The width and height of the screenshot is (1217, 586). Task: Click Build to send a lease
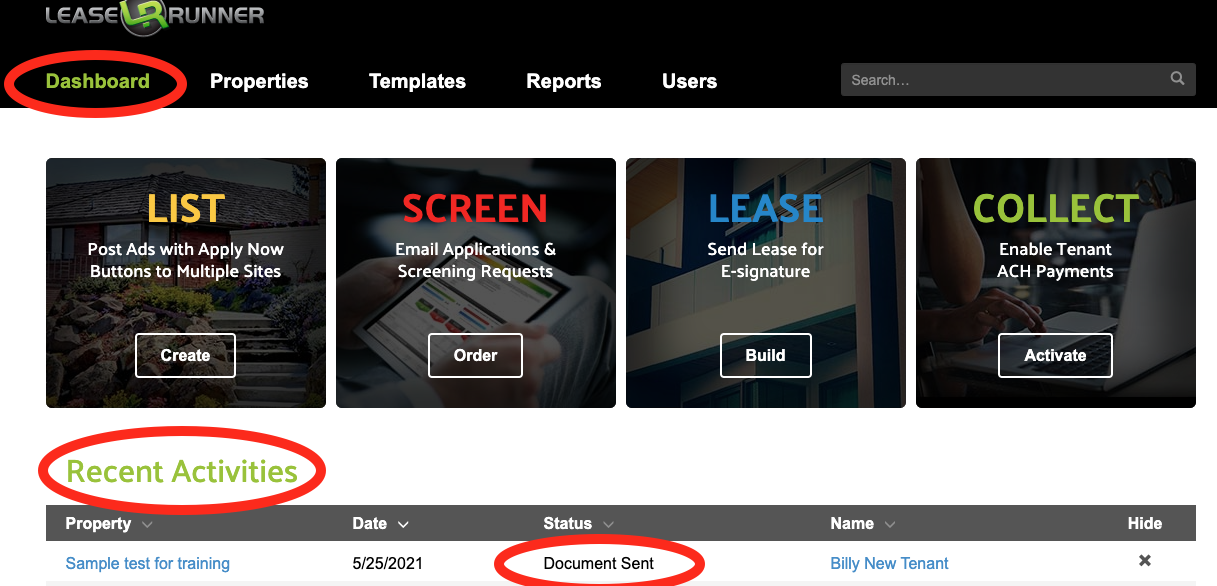coord(765,355)
